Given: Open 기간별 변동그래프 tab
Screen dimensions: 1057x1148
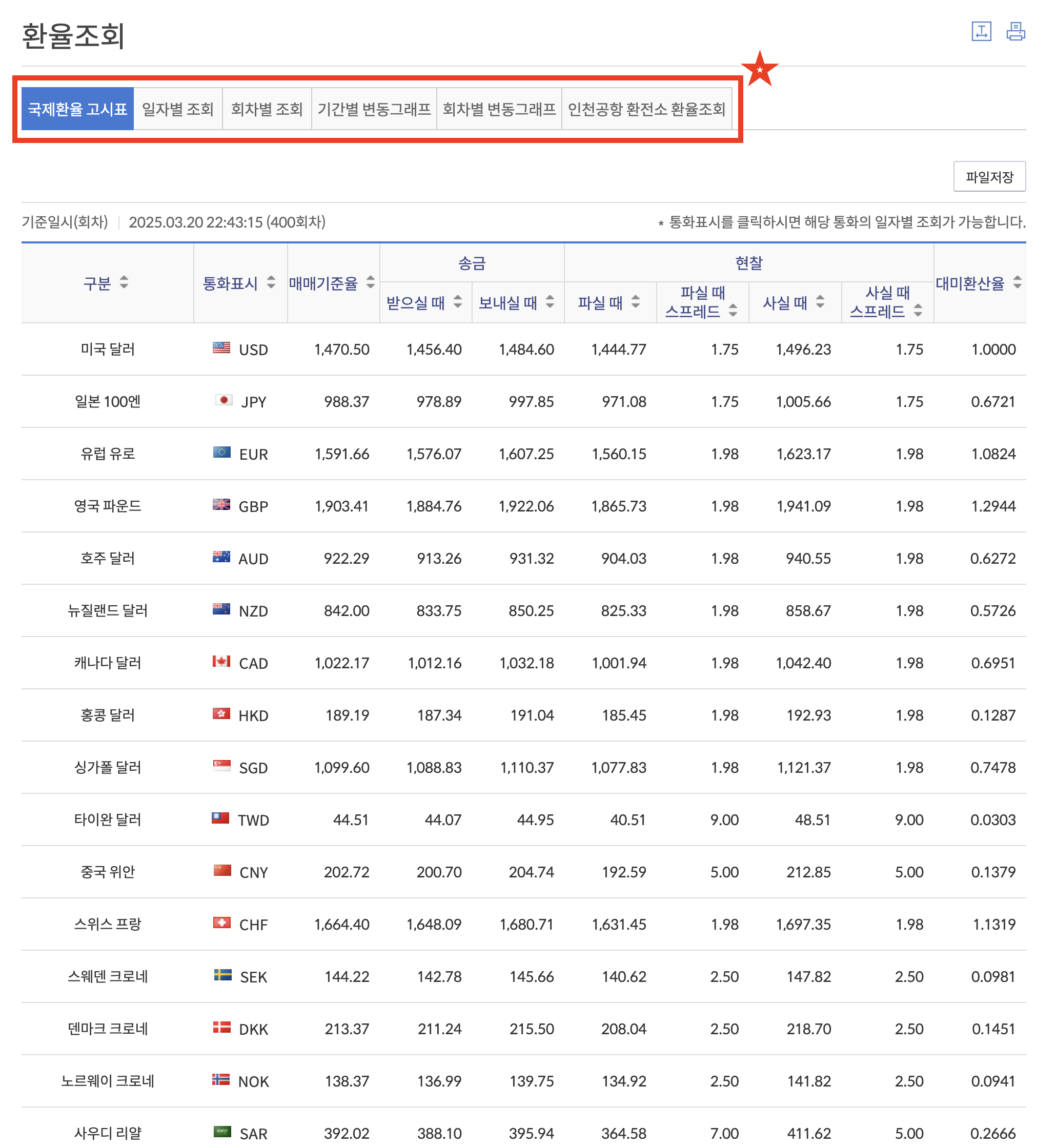Looking at the screenshot, I should [374, 109].
